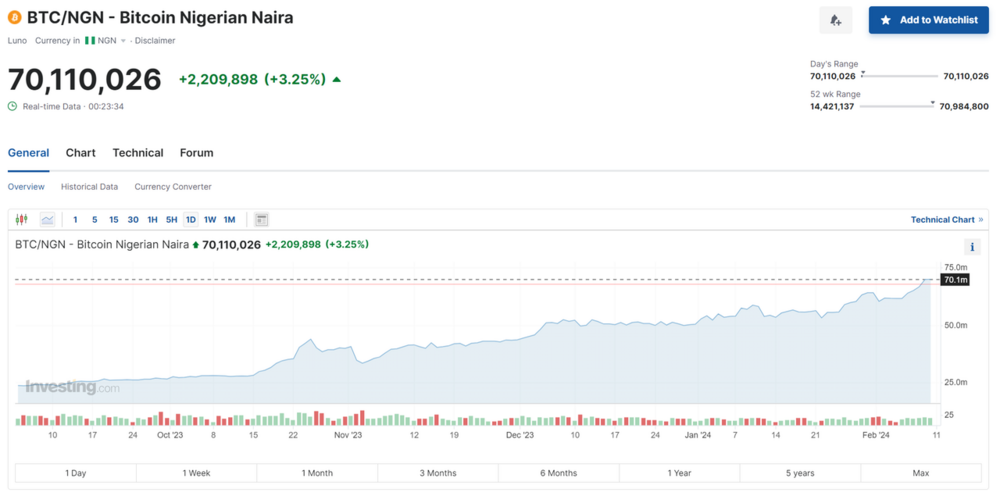Switch to the Historical Data sub-tab
Image resolution: width=1000 pixels, height=496 pixels.
click(x=89, y=187)
